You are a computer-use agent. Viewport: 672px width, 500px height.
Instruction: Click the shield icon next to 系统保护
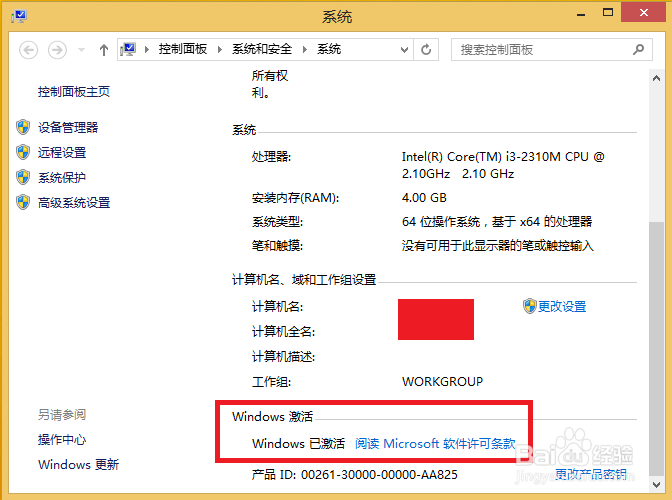(x=23, y=177)
